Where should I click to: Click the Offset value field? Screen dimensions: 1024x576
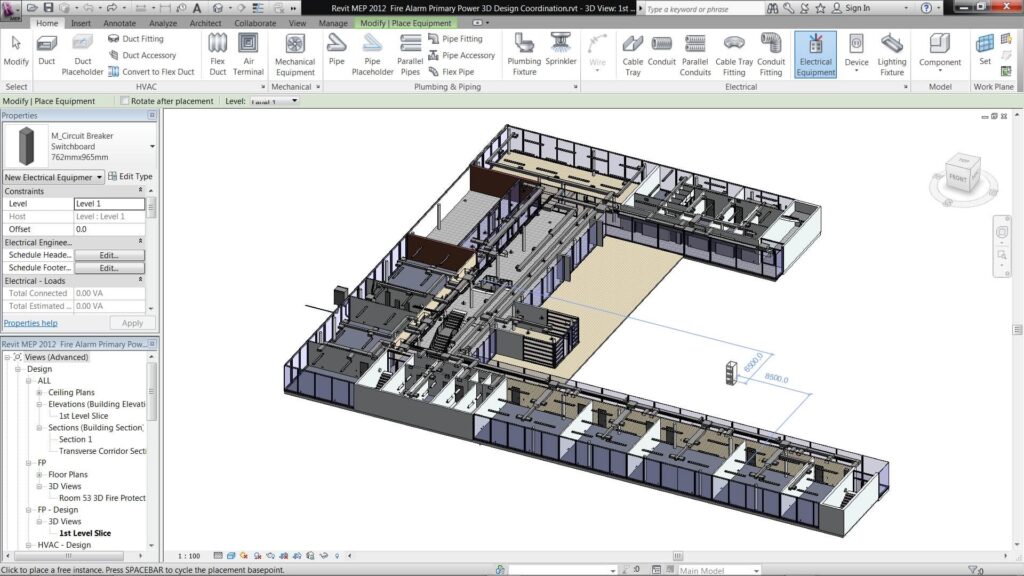109,229
